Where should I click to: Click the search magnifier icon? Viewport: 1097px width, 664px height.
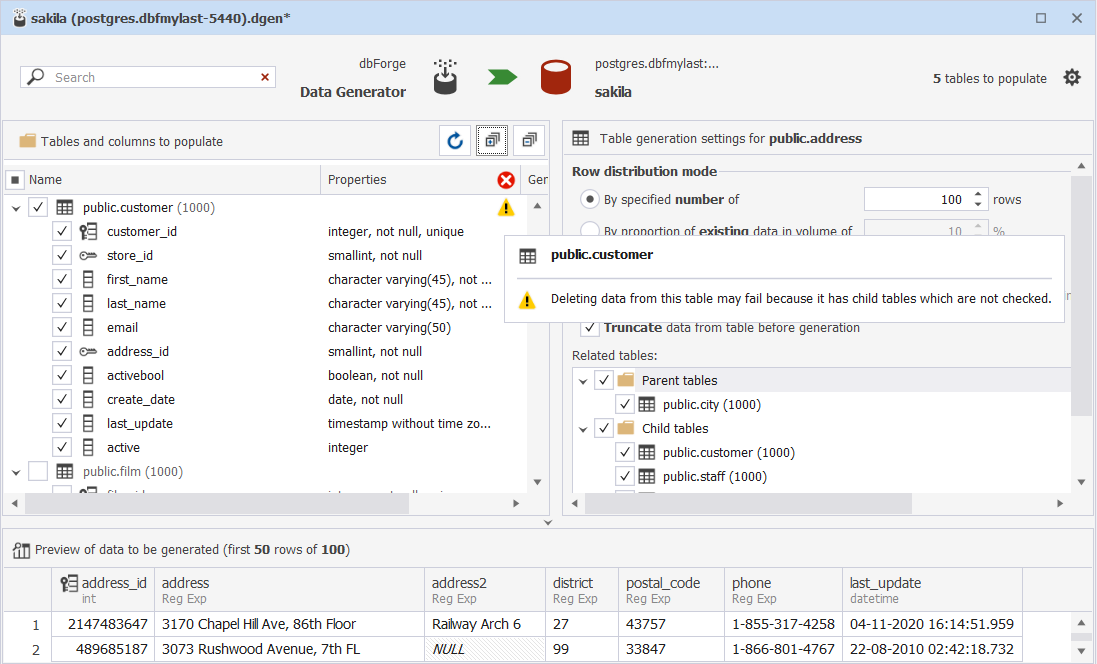(x=36, y=76)
